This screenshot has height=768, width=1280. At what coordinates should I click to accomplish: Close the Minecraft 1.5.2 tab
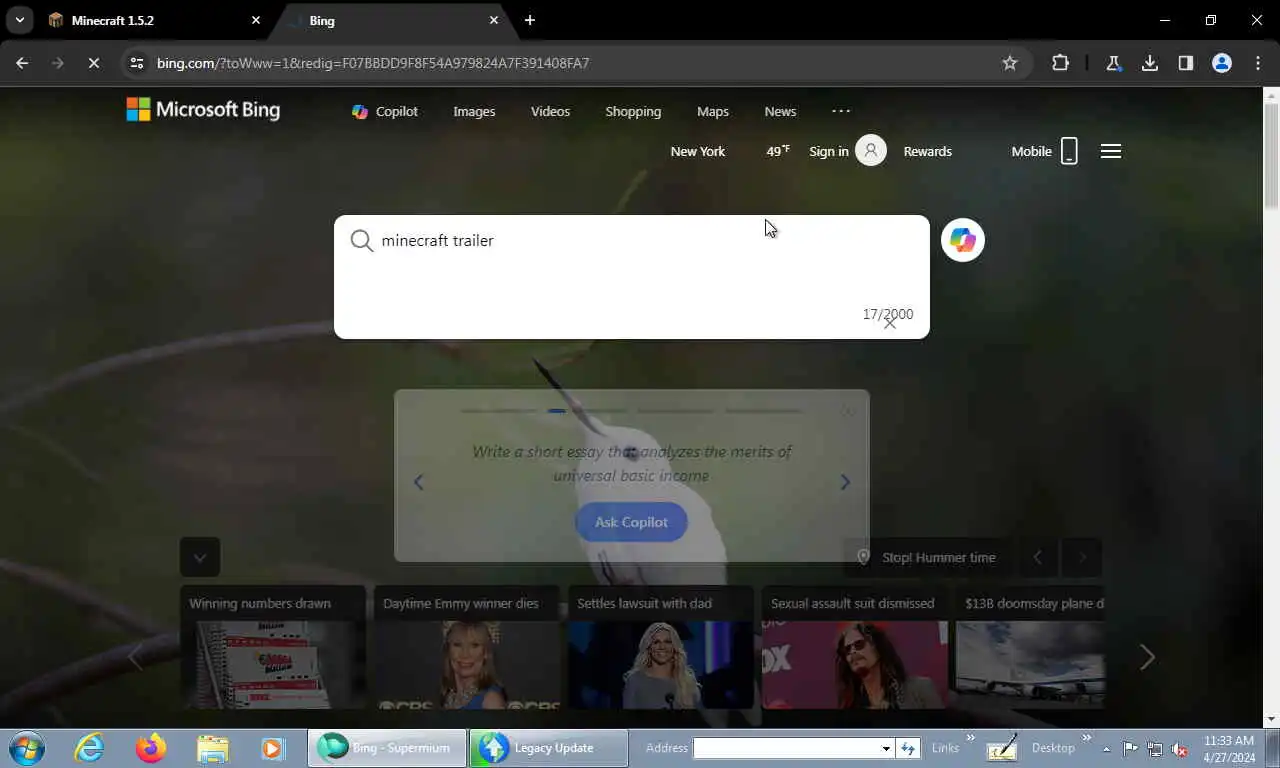tap(256, 20)
